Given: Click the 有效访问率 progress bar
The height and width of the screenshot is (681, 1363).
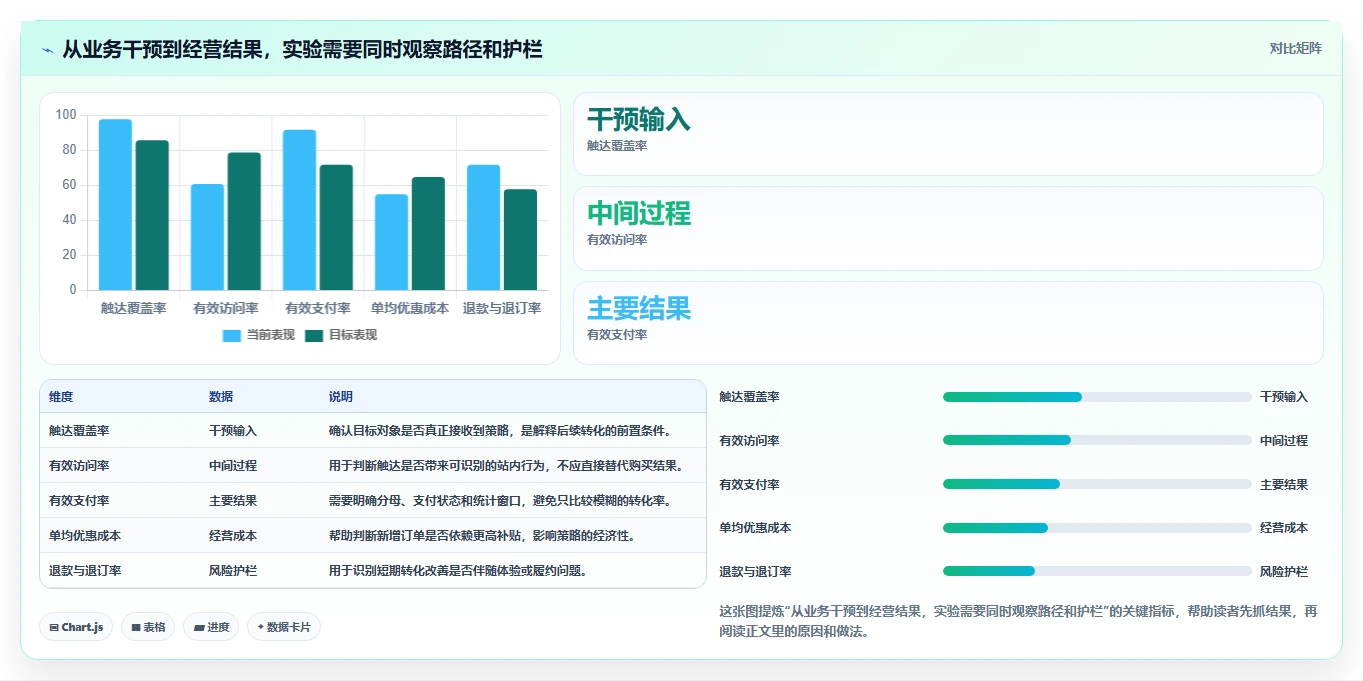Looking at the screenshot, I should (1097, 440).
